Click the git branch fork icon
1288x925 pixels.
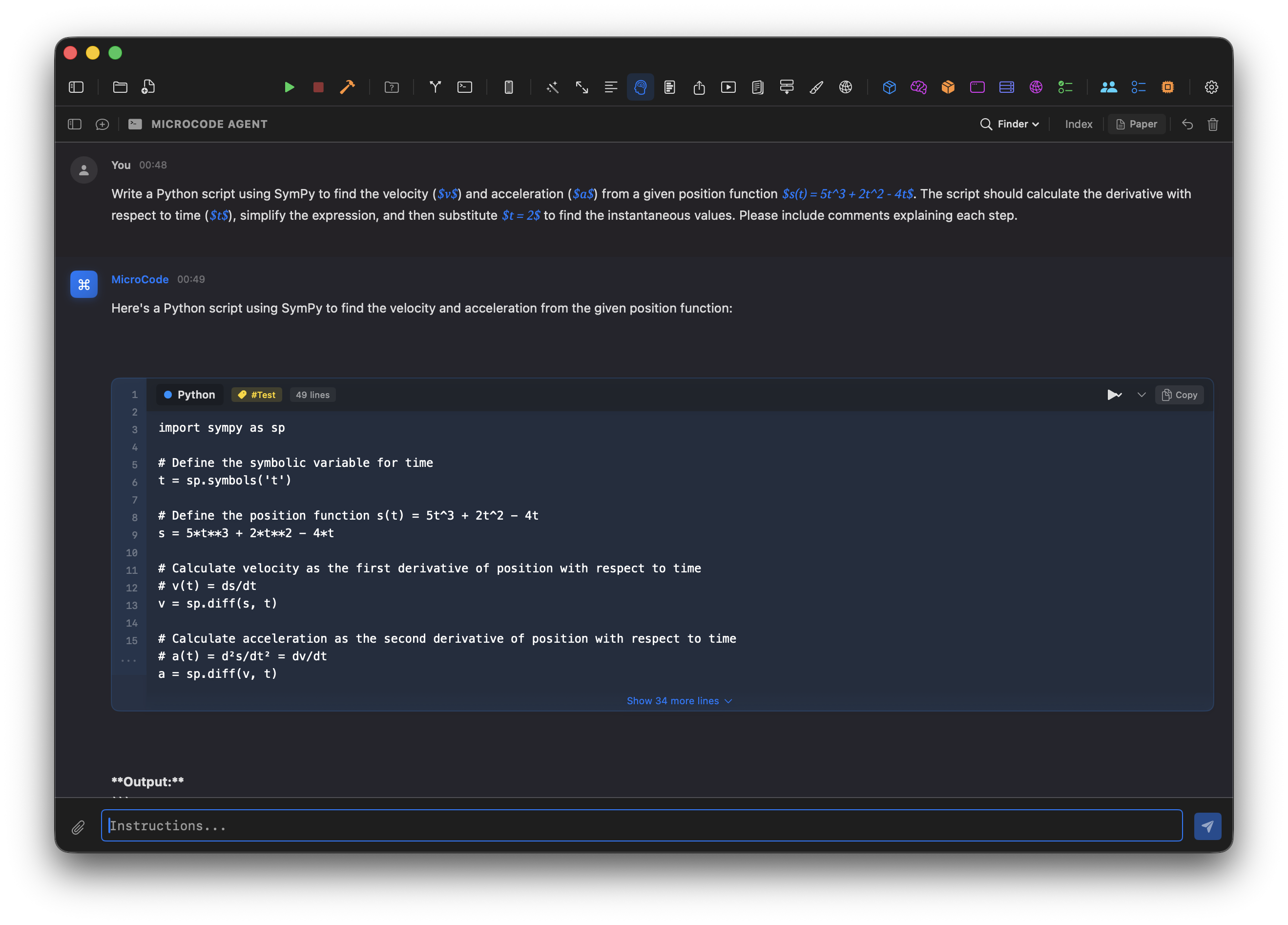(x=435, y=87)
